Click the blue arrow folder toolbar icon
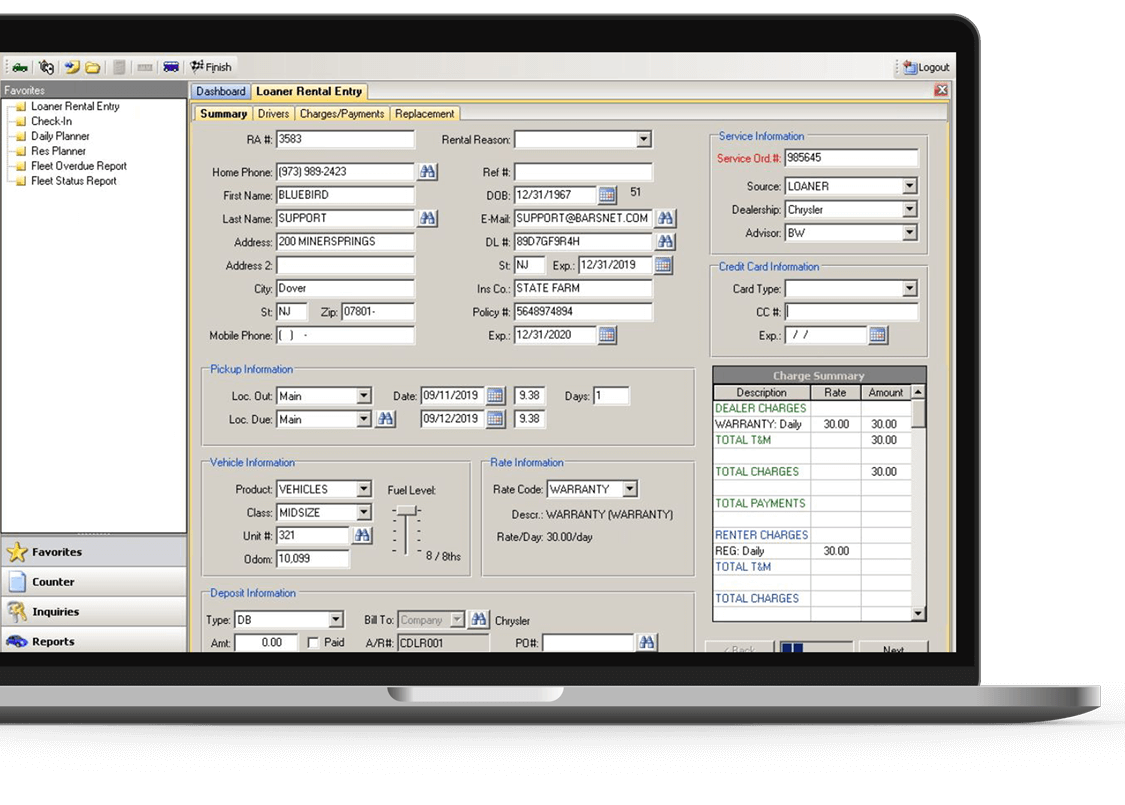This screenshot has height=805, width=1125. click(72, 67)
